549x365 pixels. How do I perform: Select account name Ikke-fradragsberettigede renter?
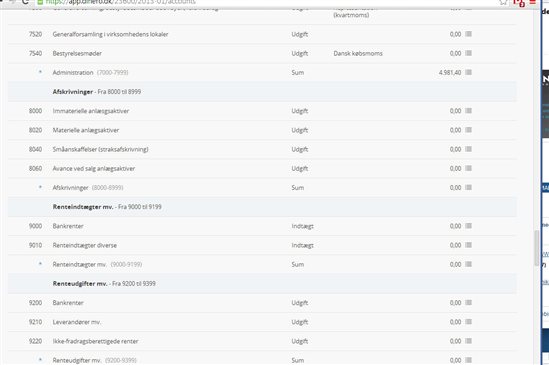click(x=95, y=341)
